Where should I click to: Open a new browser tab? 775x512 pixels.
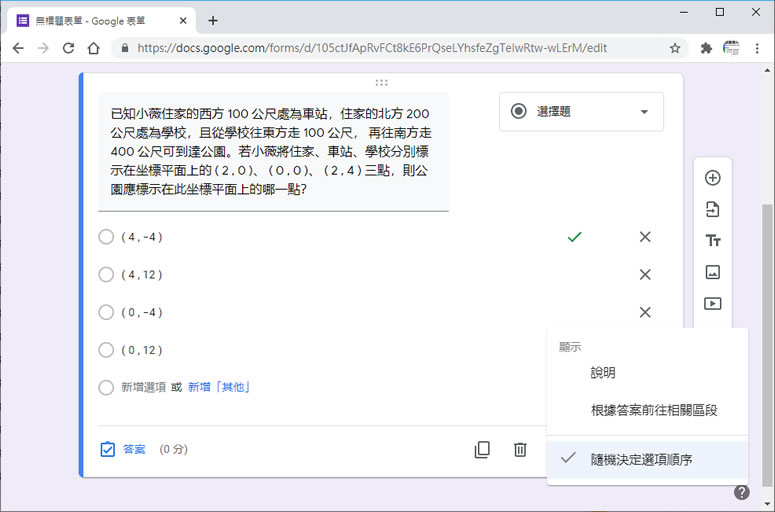point(213,20)
